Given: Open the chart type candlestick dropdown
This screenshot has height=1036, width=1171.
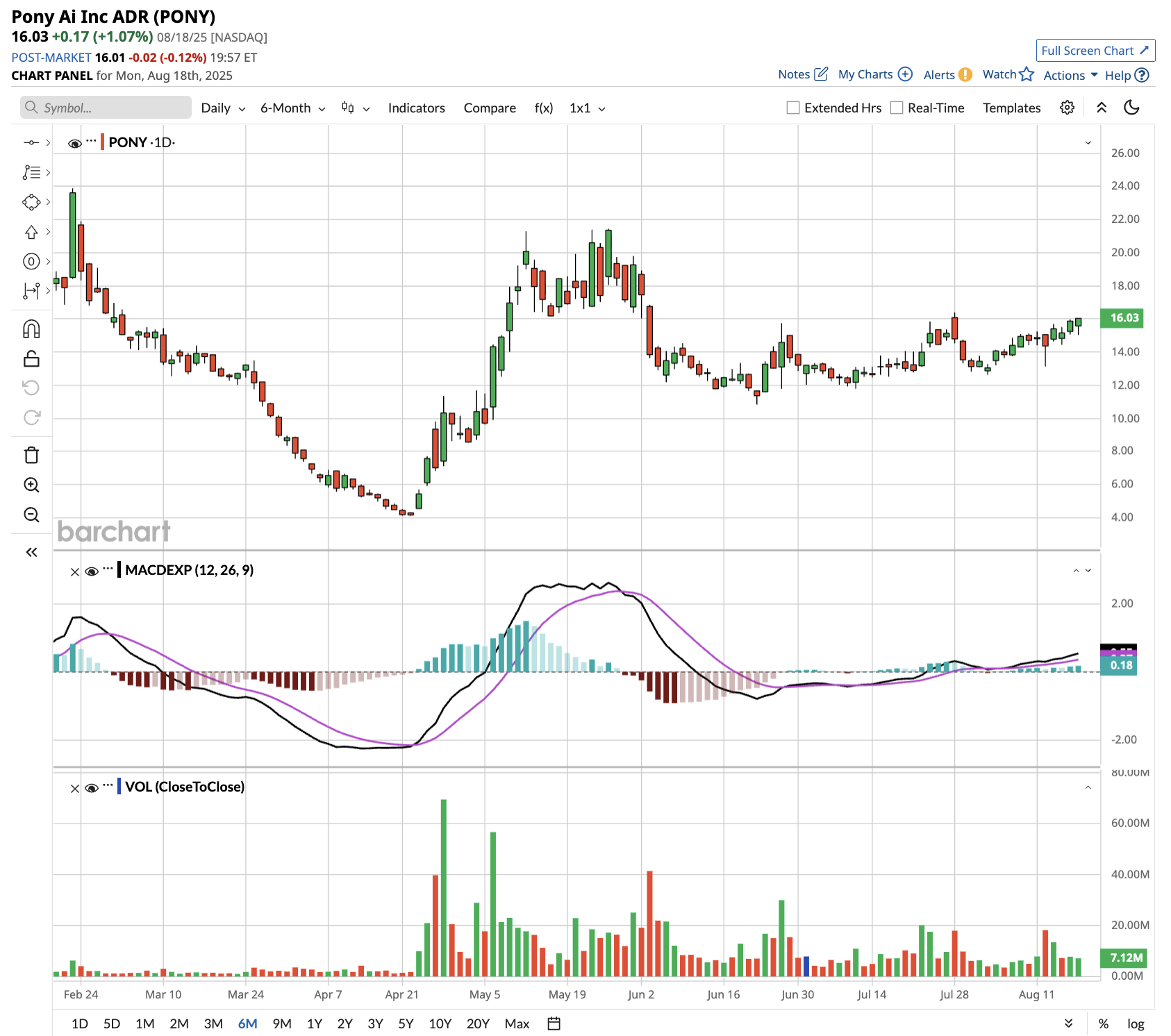Looking at the screenshot, I should [x=356, y=108].
